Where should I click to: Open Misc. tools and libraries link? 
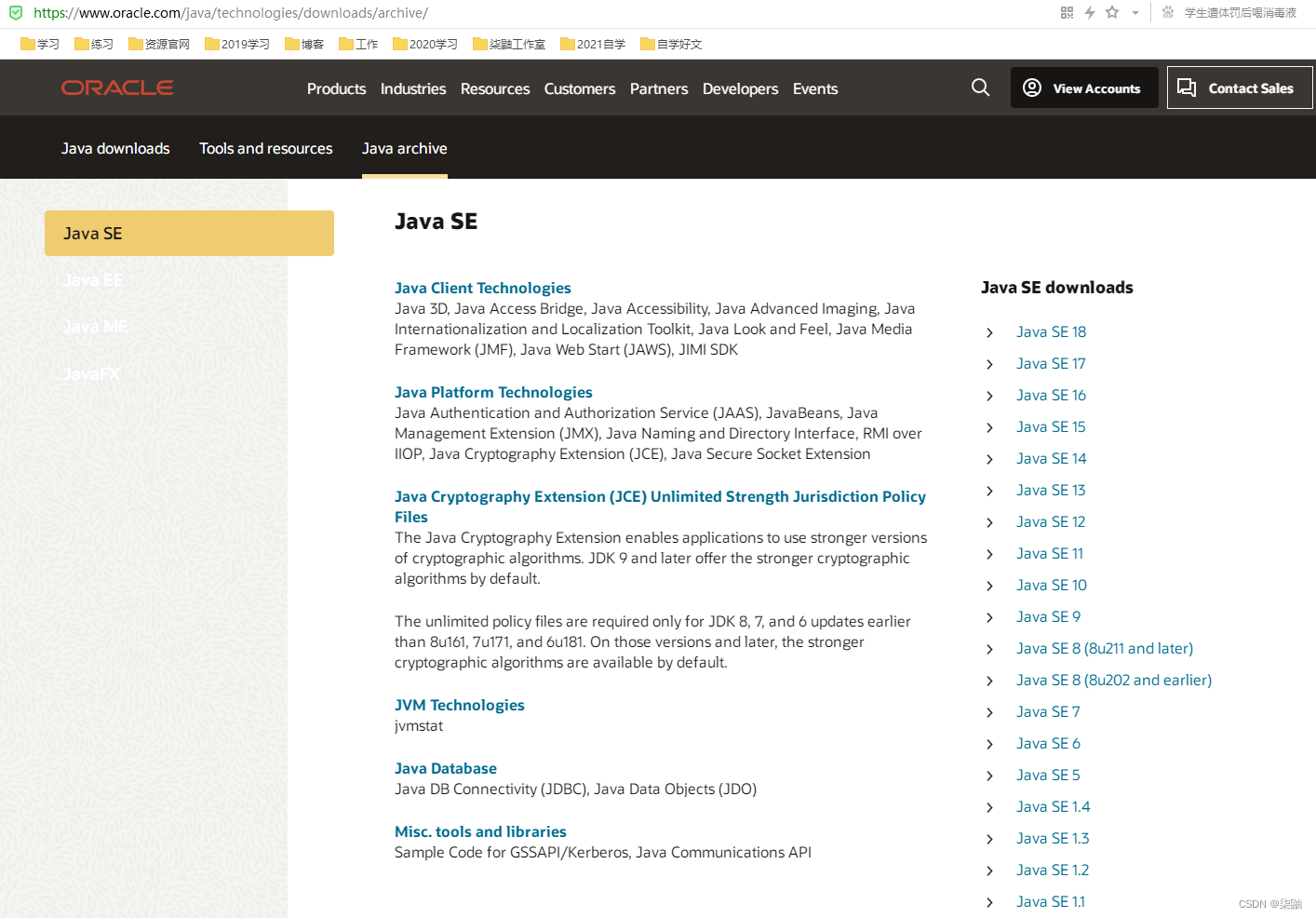click(480, 831)
